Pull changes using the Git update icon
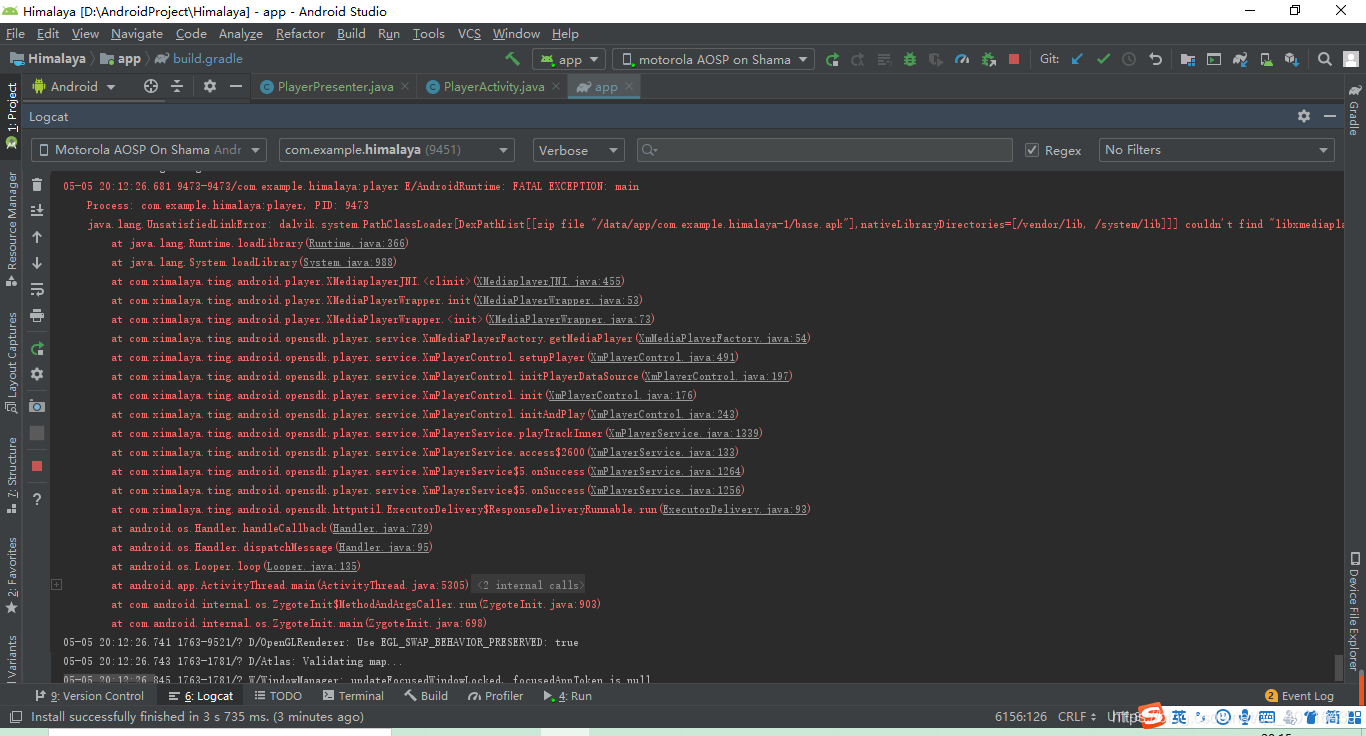Image resolution: width=1366 pixels, height=736 pixels. 1076,58
